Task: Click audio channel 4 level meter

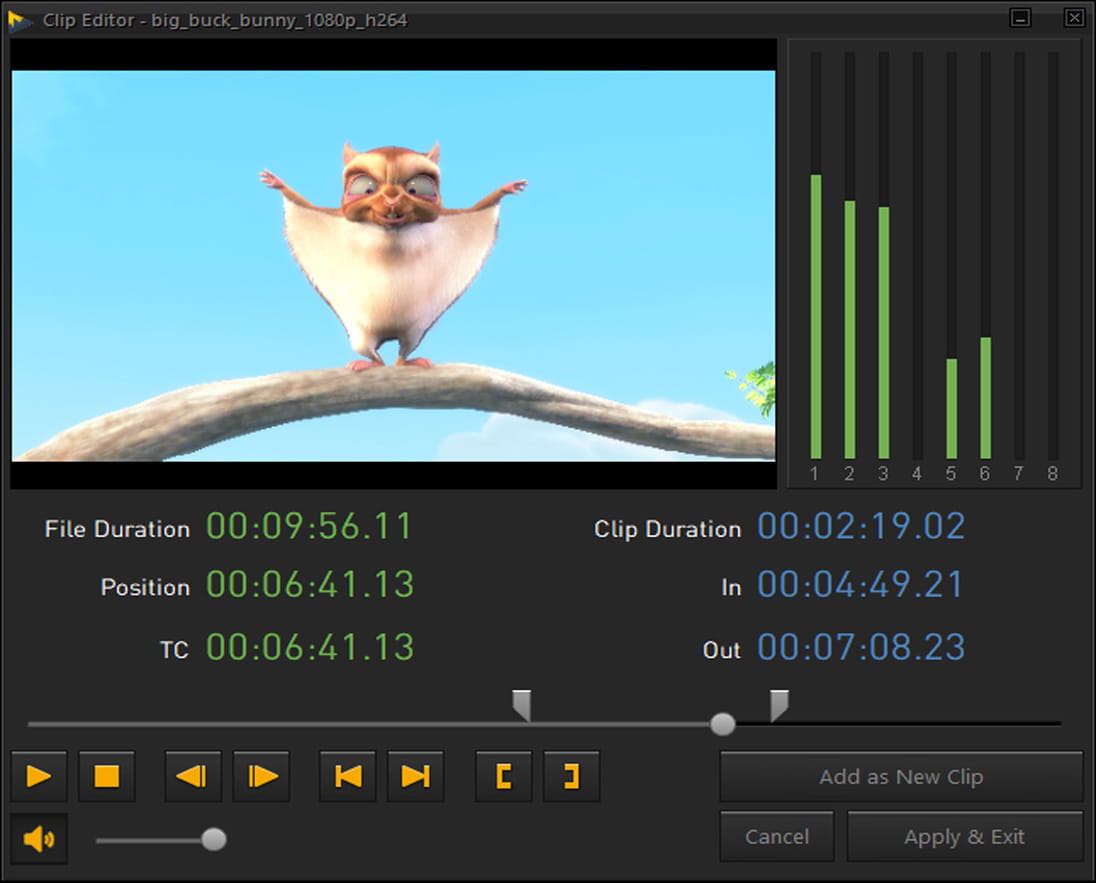Action: 918,256
